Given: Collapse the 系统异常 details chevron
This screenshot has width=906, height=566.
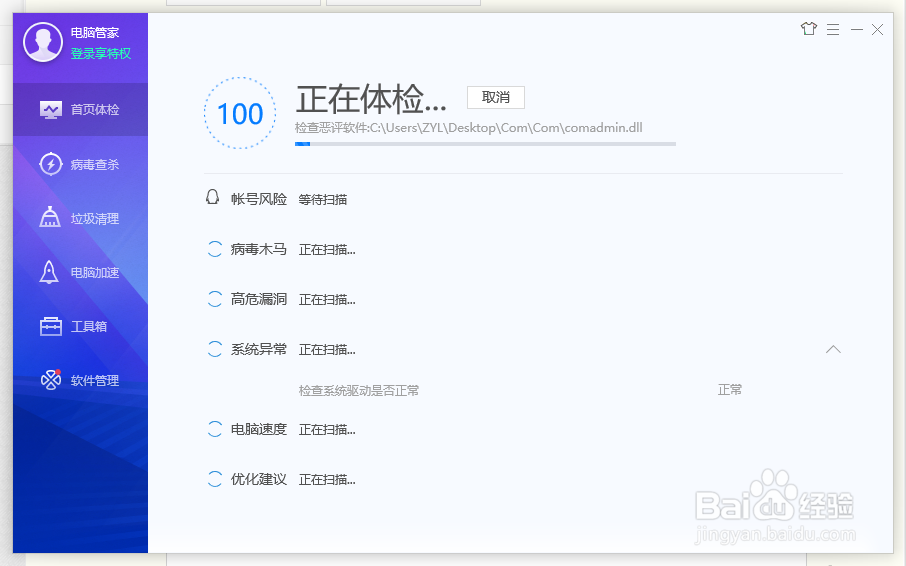Looking at the screenshot, I should pos(833,349).
